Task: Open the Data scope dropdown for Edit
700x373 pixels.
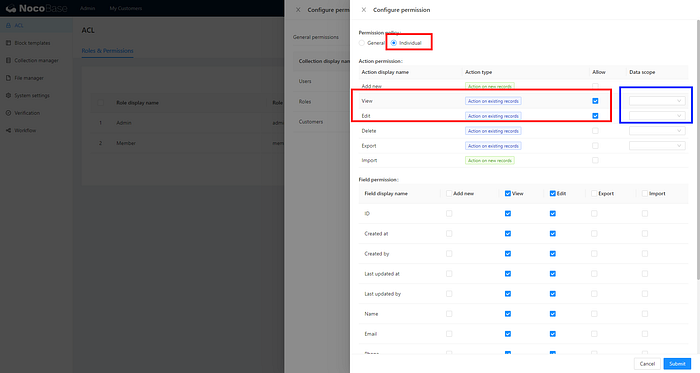Action: 657,116
